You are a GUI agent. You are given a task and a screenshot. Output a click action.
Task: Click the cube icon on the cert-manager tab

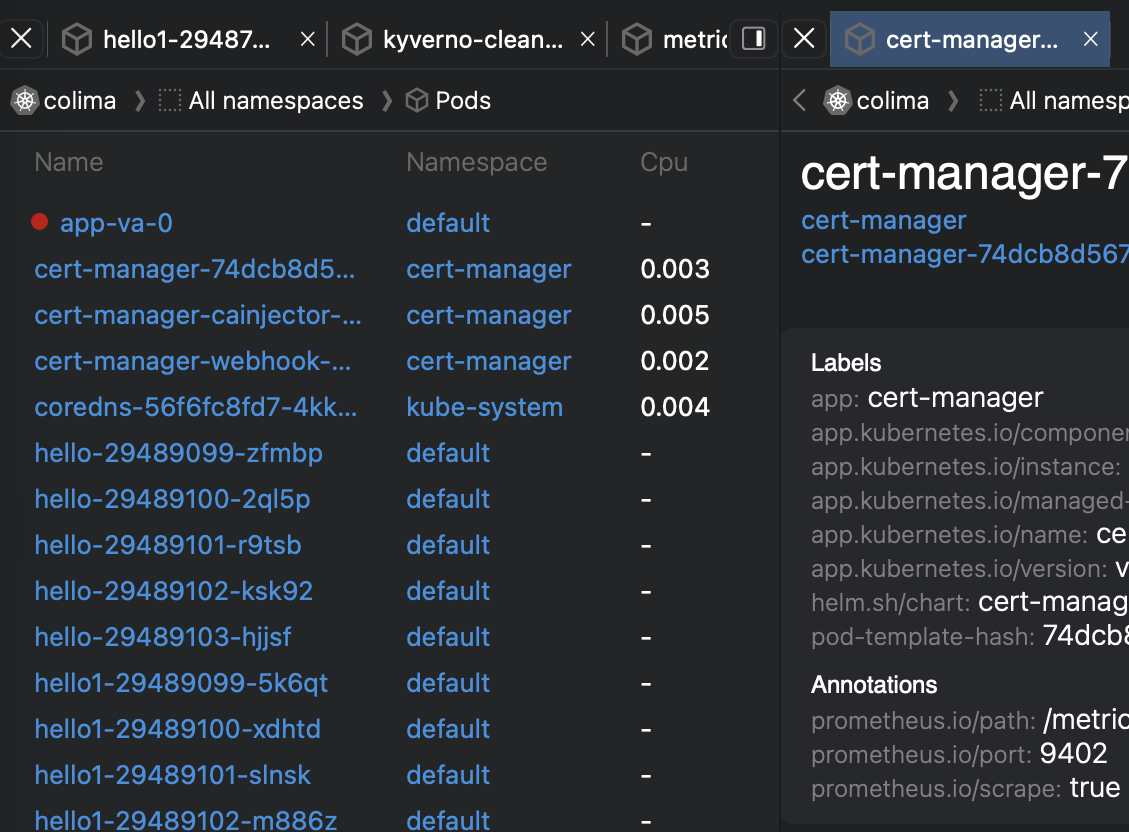point(860,40)
